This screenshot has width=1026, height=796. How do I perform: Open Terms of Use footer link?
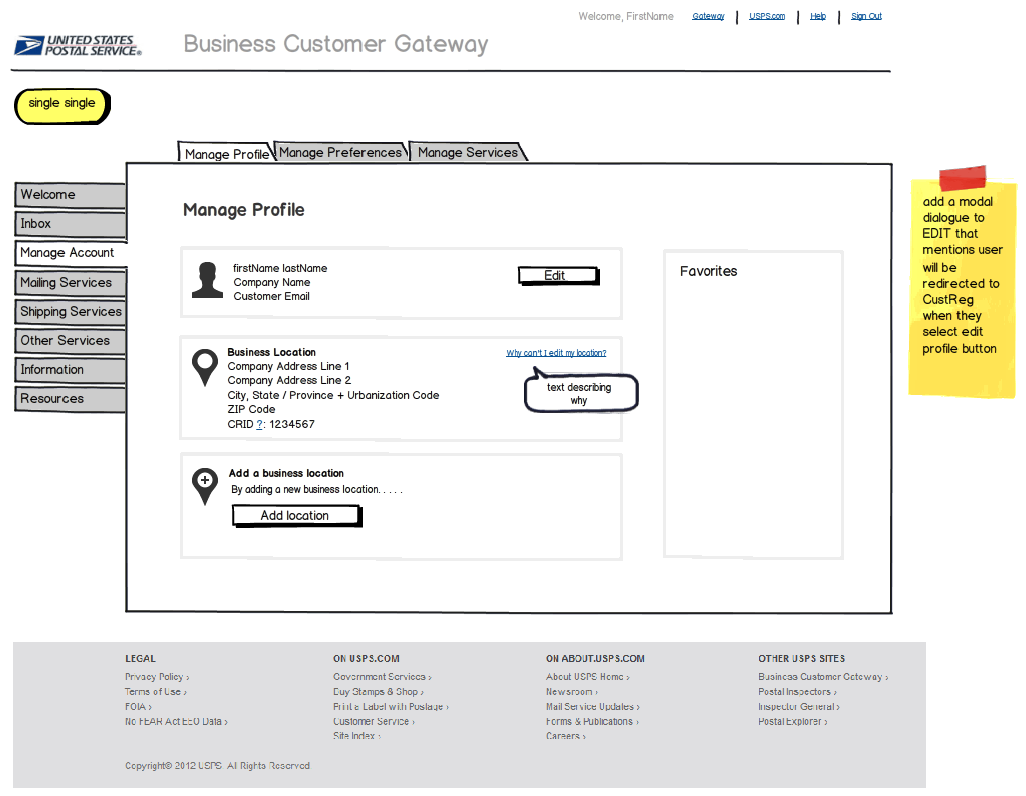(x=156, y=692)
